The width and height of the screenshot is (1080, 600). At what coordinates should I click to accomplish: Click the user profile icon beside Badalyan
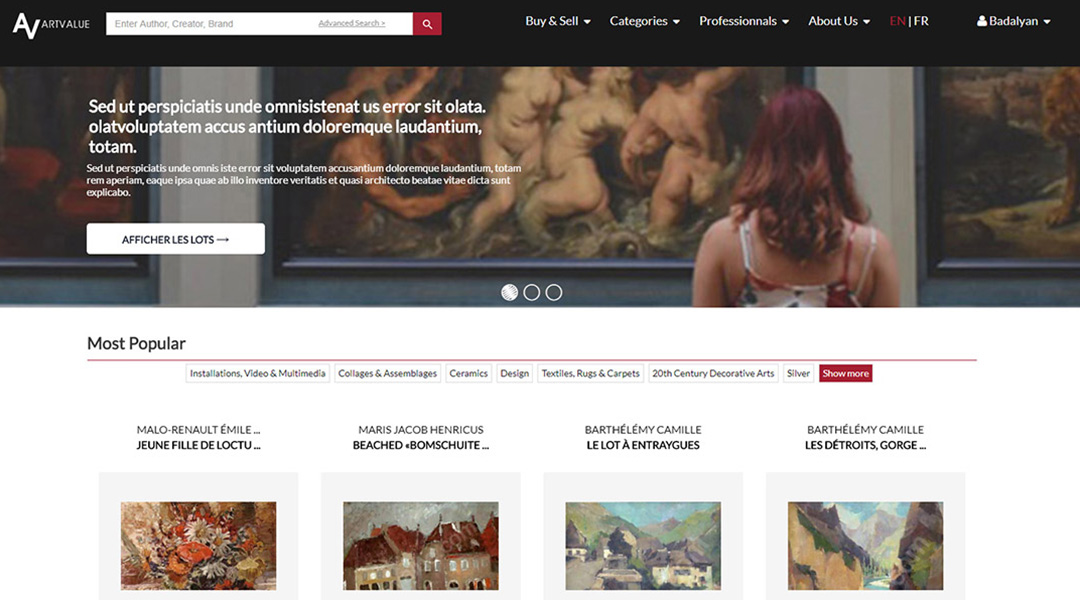click(981, 21)
